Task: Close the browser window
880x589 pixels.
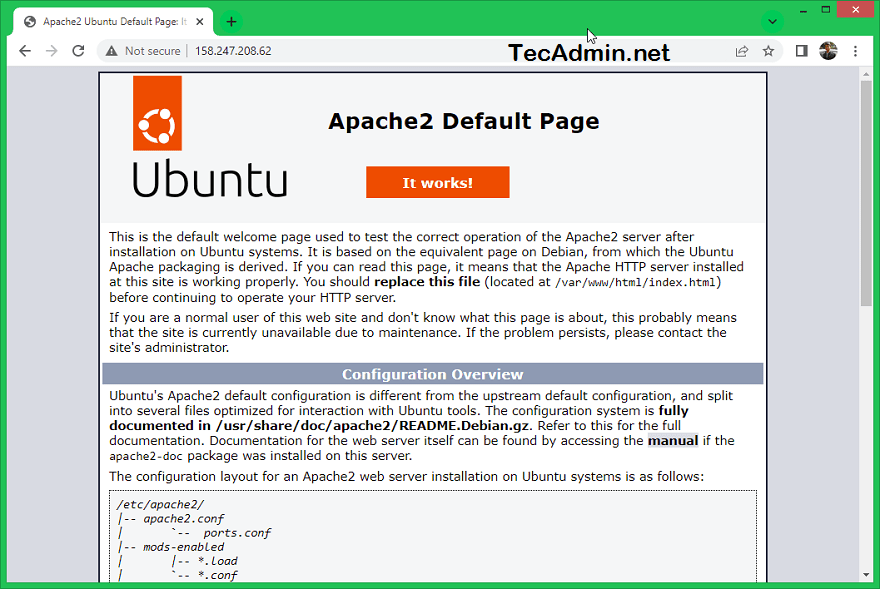Action: click(x=855, y=10)
